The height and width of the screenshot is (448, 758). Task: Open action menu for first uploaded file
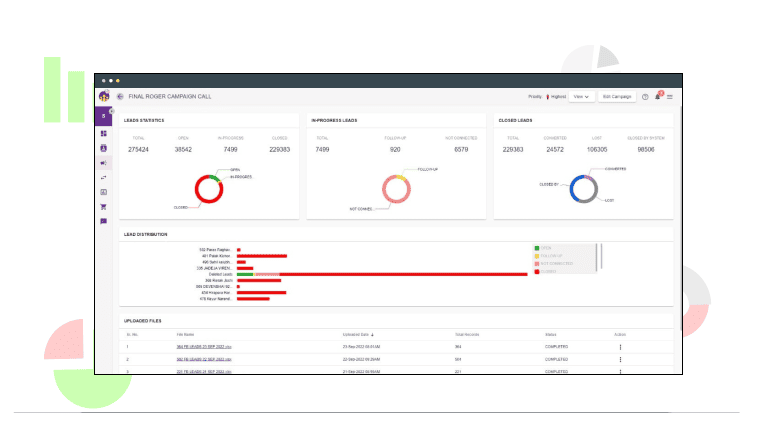[620, 346]
